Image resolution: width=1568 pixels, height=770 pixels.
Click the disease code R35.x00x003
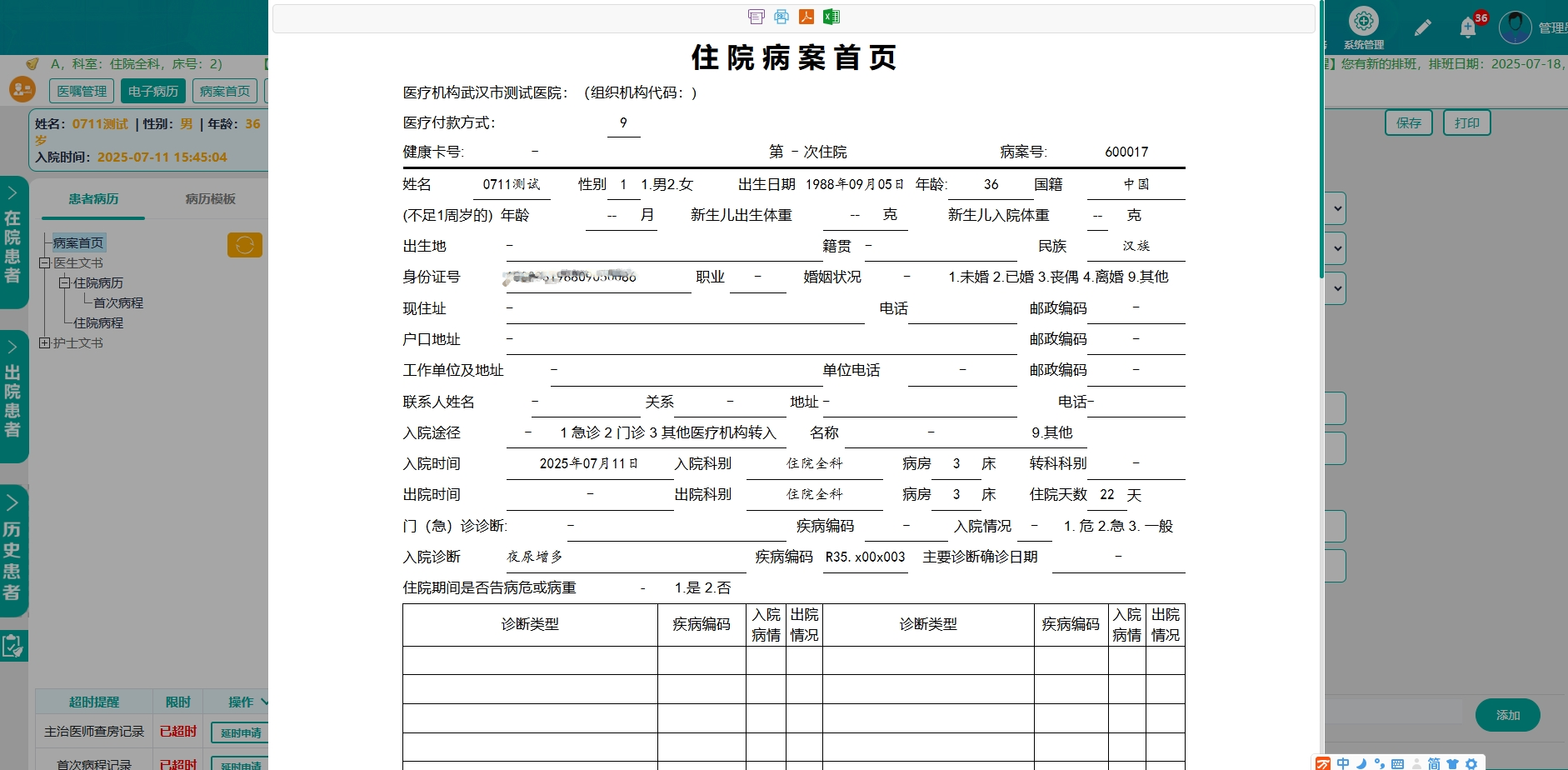click(865, 557)
